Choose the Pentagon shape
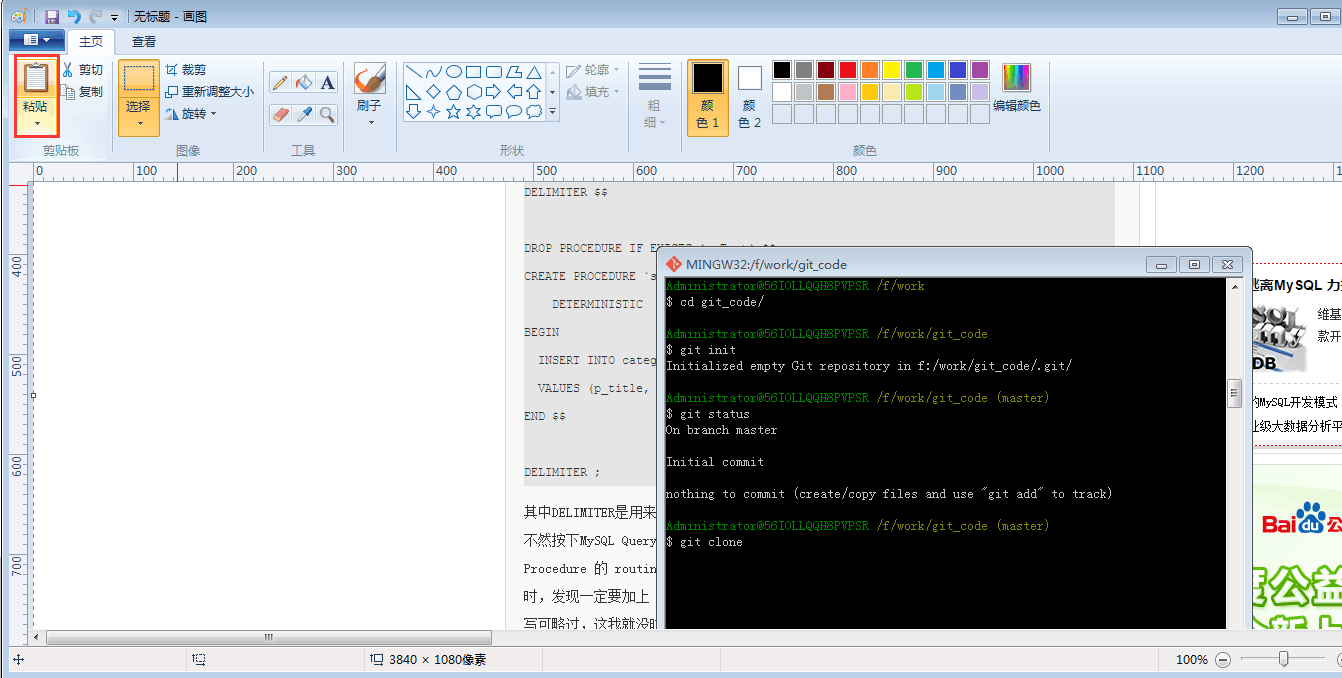This screenshot has height=678, width=1342. tap(453, 92)
